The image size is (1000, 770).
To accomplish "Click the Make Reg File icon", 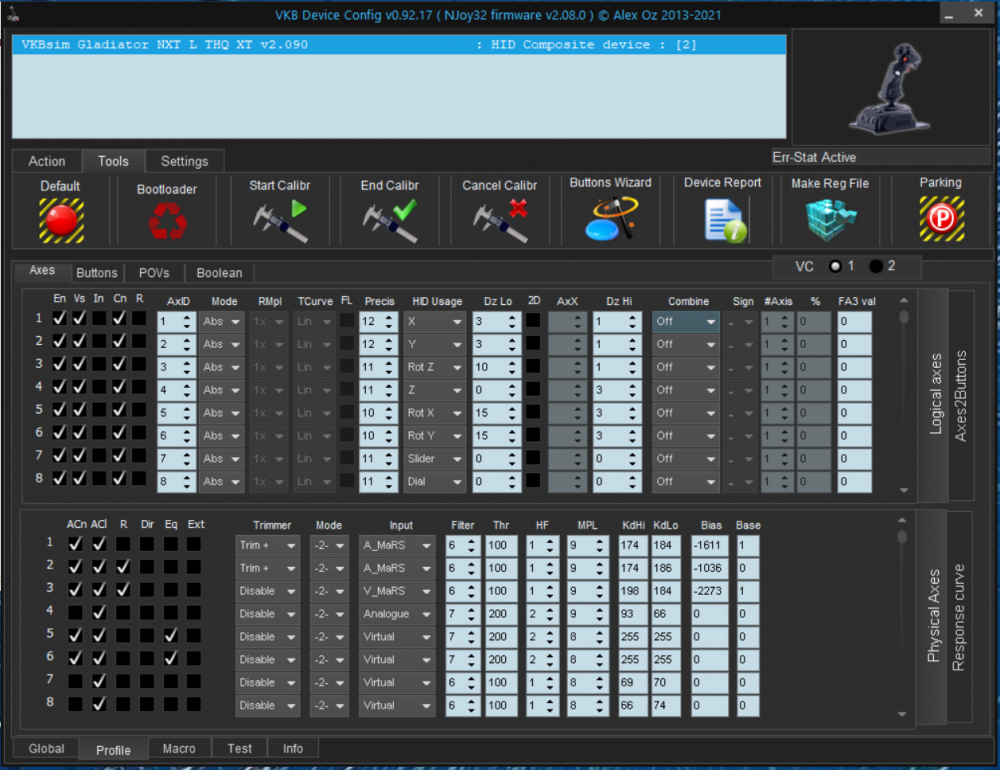I will click(830, 219).
